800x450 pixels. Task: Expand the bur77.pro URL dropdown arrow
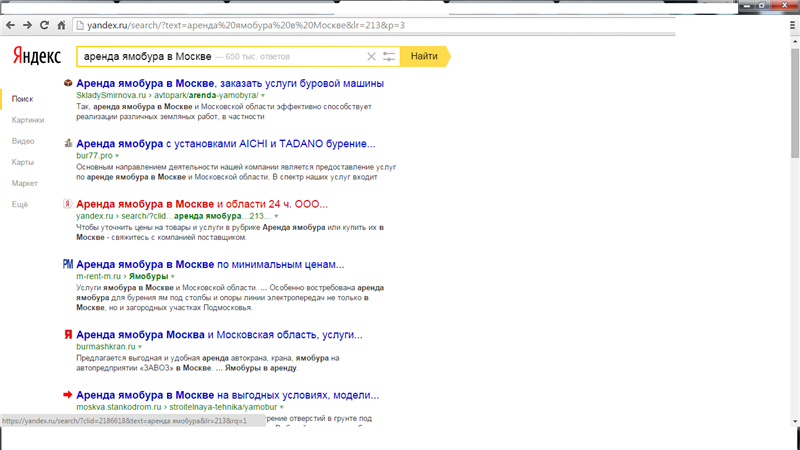pyautogui.click(x=117, y=156)
